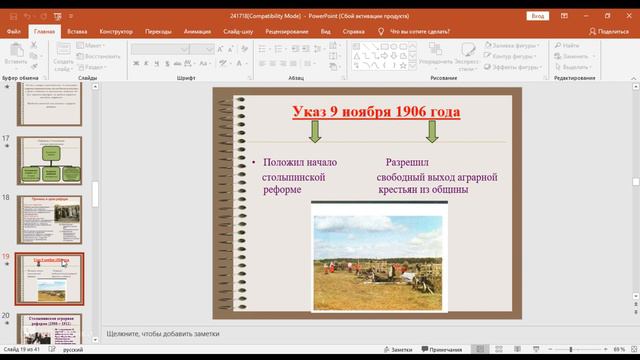The image size is (640, 360).
Task: Open Shape Fill (Заливка фигуры) dropdown
Action: (x=512, y=45)
